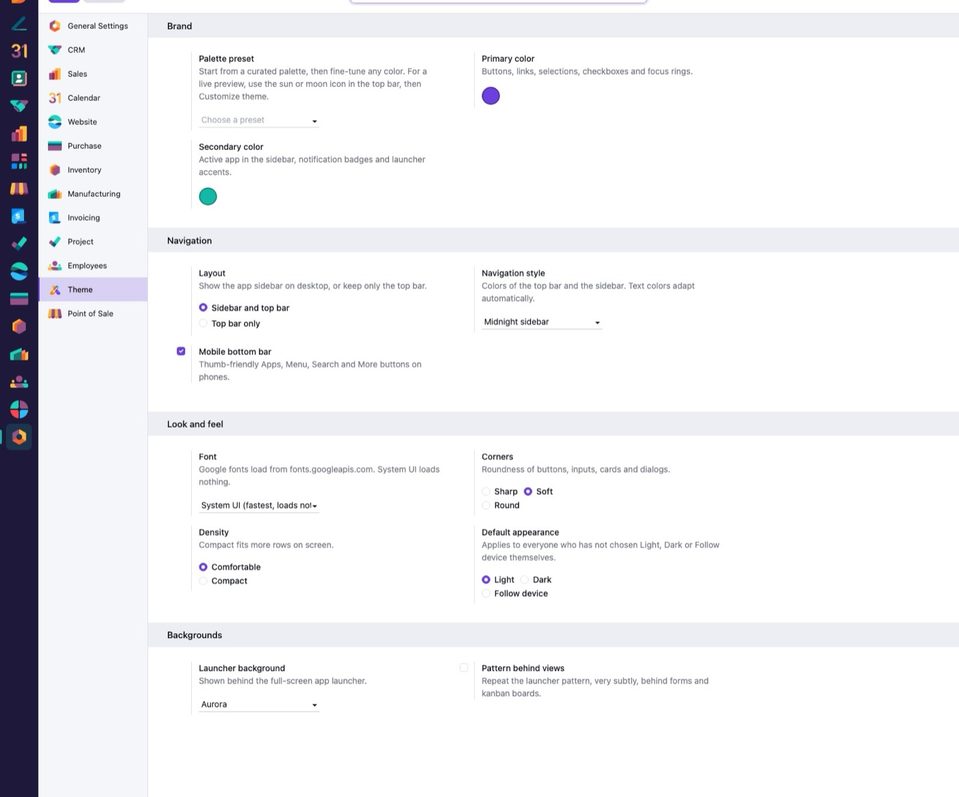959x797 pixels.
Task: Open the multicolor pie icon in the dark sidebar
Action: click(x=19, y=409)
